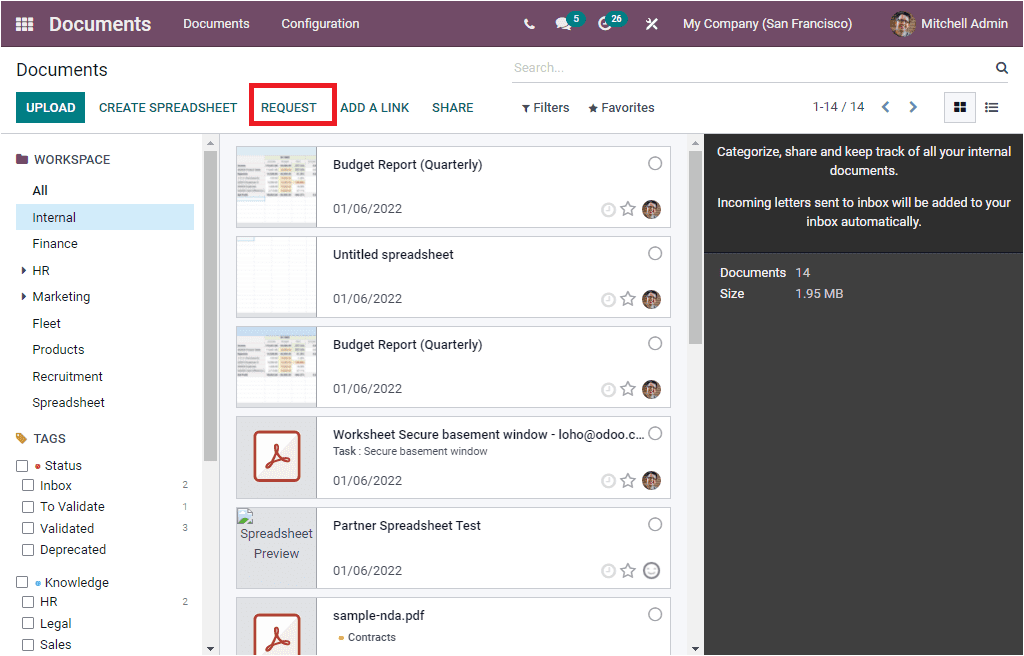This screenshot has height=656, width=1024.
Task: Check the Deprecated tag checkbox
Action: (x=28, y=550)
